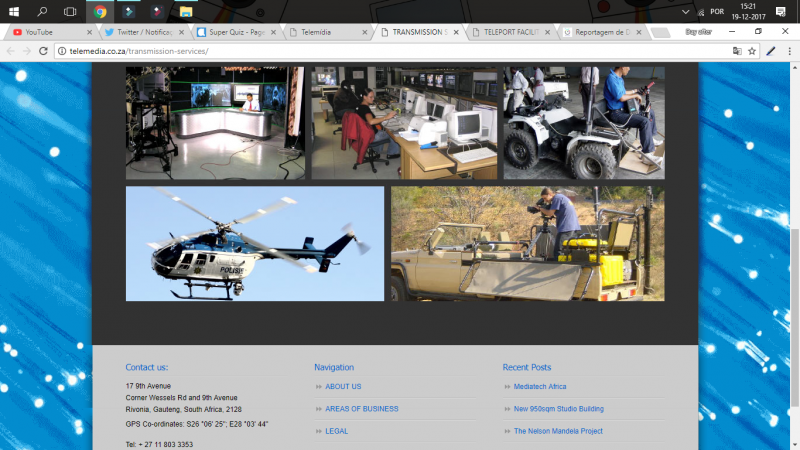This screenshot has height=450, width=800.
Task: Bookmark this page with the star
Action: click(x=752, y=51)
